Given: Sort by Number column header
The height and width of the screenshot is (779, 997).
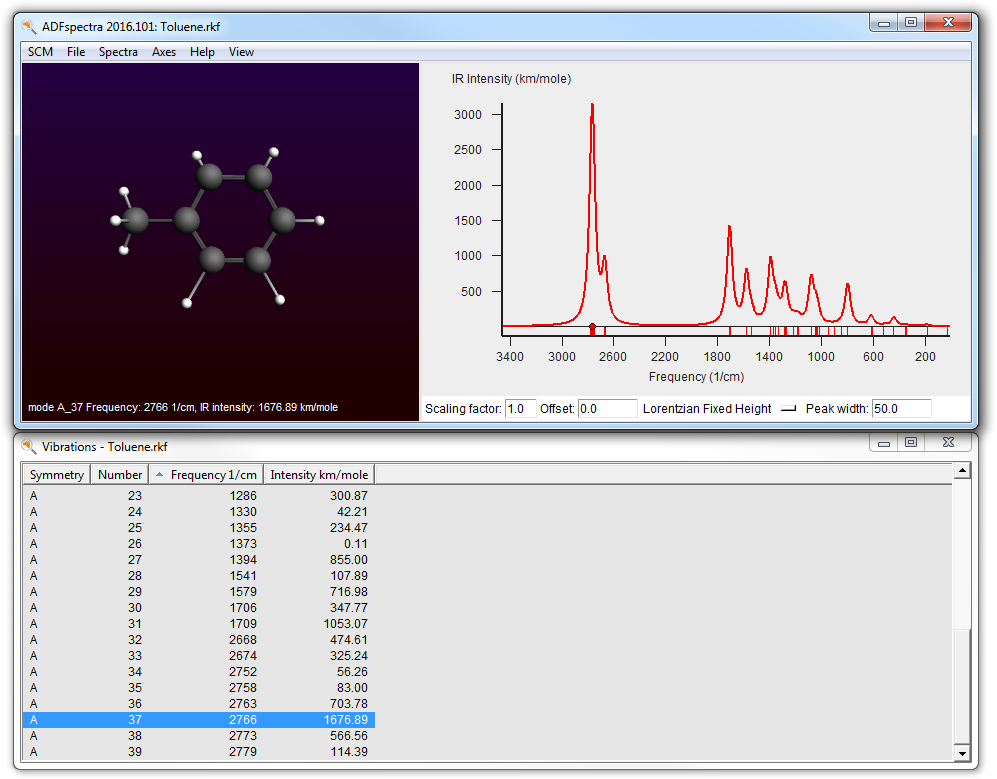Looking at the screenshot, I should [120, 475].
